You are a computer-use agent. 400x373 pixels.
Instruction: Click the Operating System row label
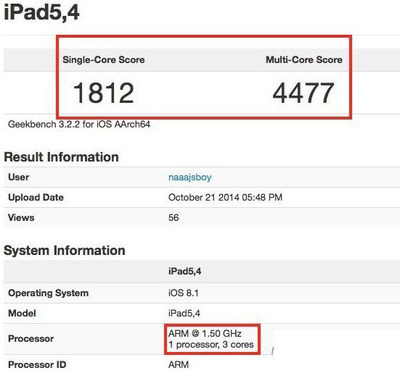tap(48, 293)
